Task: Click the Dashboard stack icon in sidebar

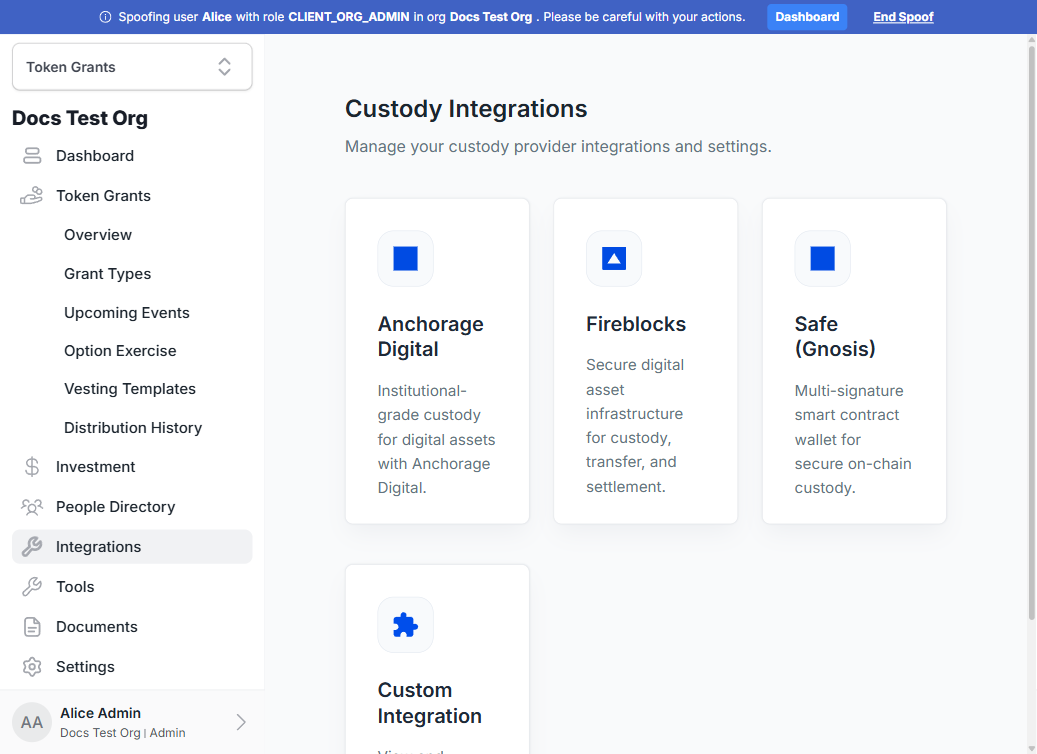Action: click(x=32, y=155)
